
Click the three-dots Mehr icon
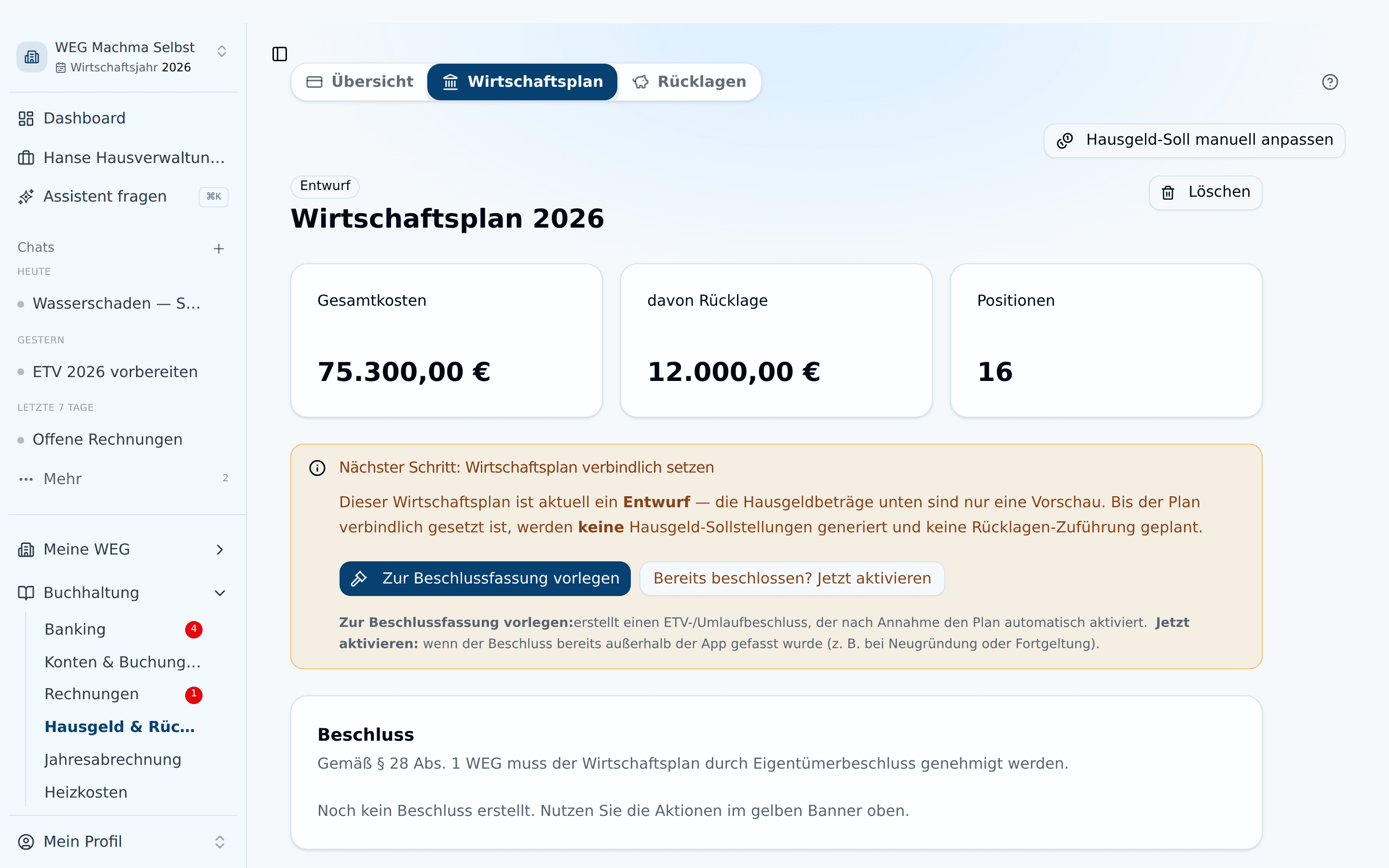[26, 479]
